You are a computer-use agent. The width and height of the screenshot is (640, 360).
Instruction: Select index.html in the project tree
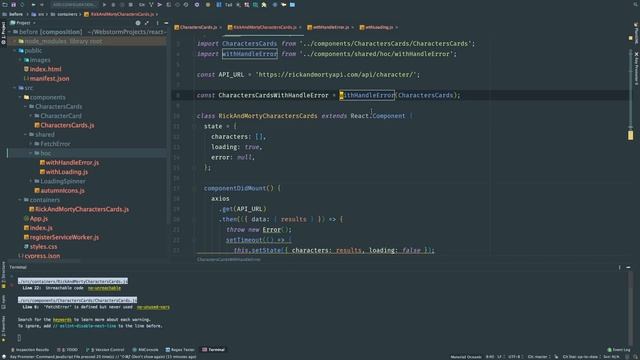pos(42,69)
